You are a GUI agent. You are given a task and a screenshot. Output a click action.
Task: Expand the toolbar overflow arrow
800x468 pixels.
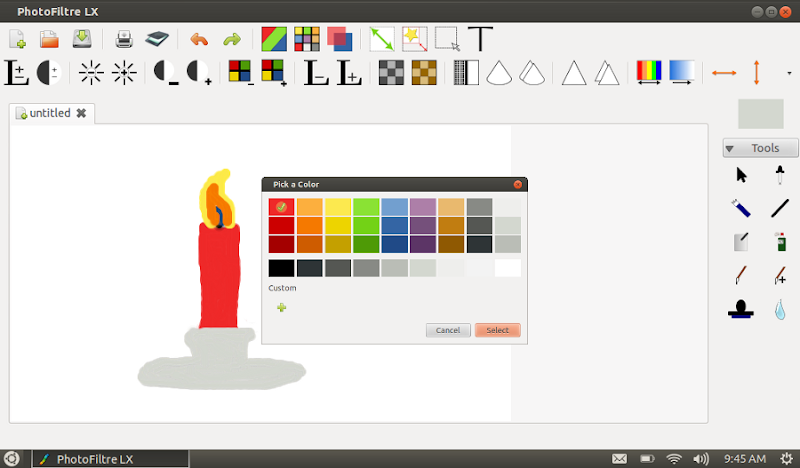pos(789,73)
